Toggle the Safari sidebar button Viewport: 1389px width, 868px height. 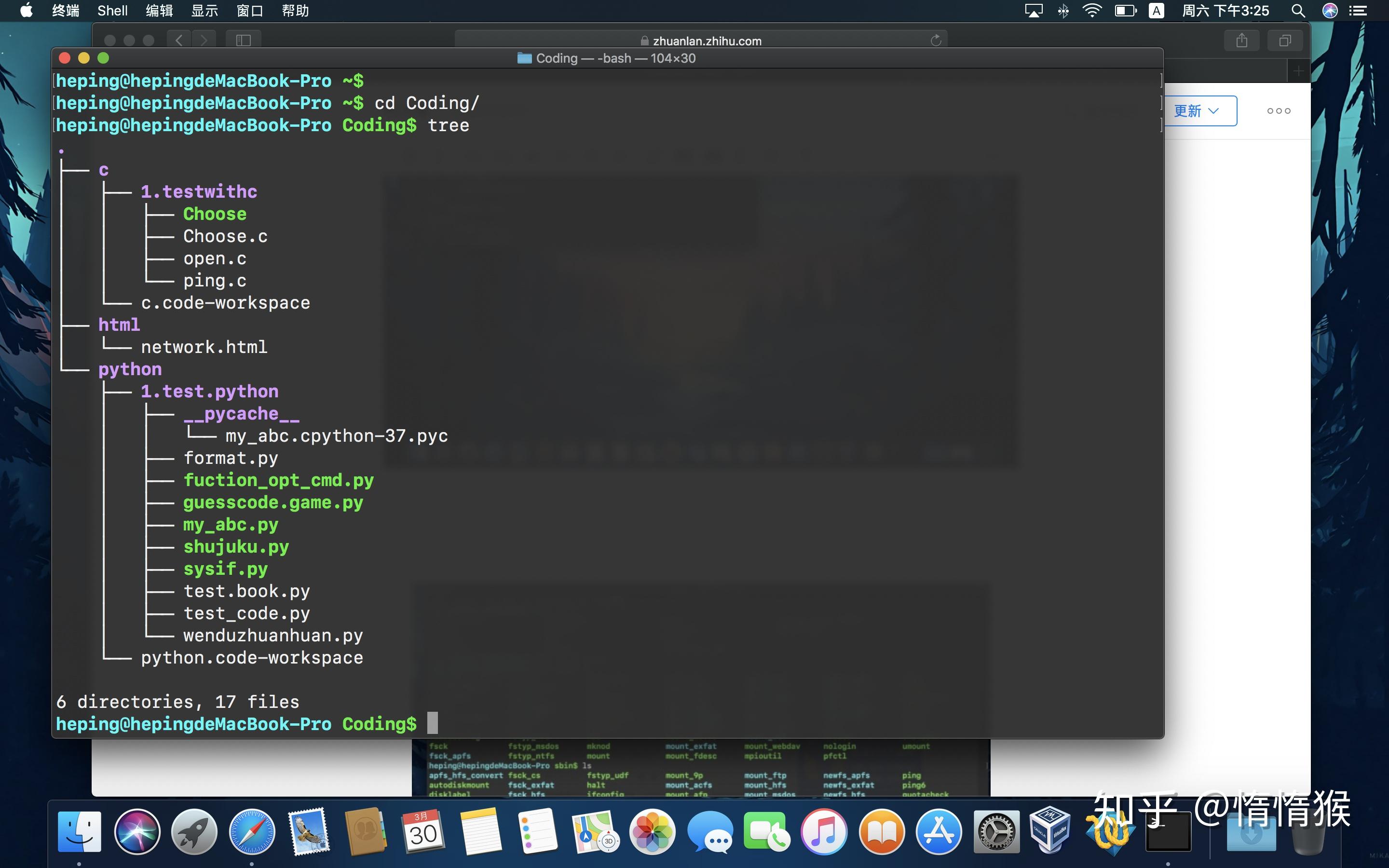244,40
